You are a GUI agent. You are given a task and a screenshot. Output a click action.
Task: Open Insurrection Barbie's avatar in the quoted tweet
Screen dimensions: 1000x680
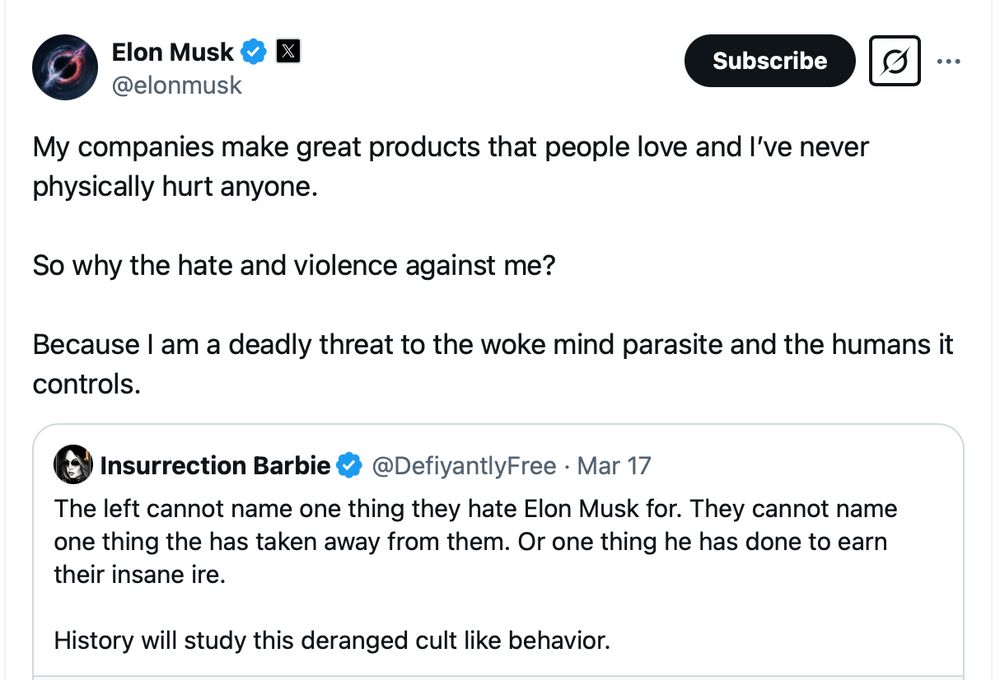tap(73, 465)
